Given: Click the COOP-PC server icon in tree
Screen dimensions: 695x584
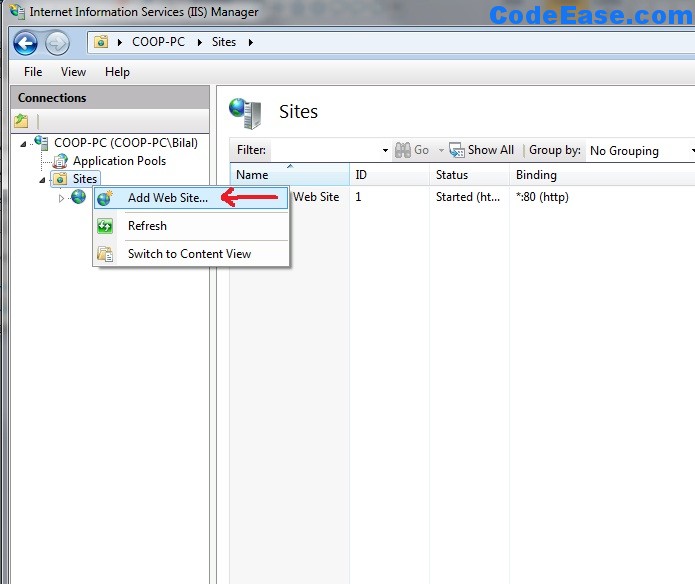Looking at the screenshot, I should [x=41, y=142].
